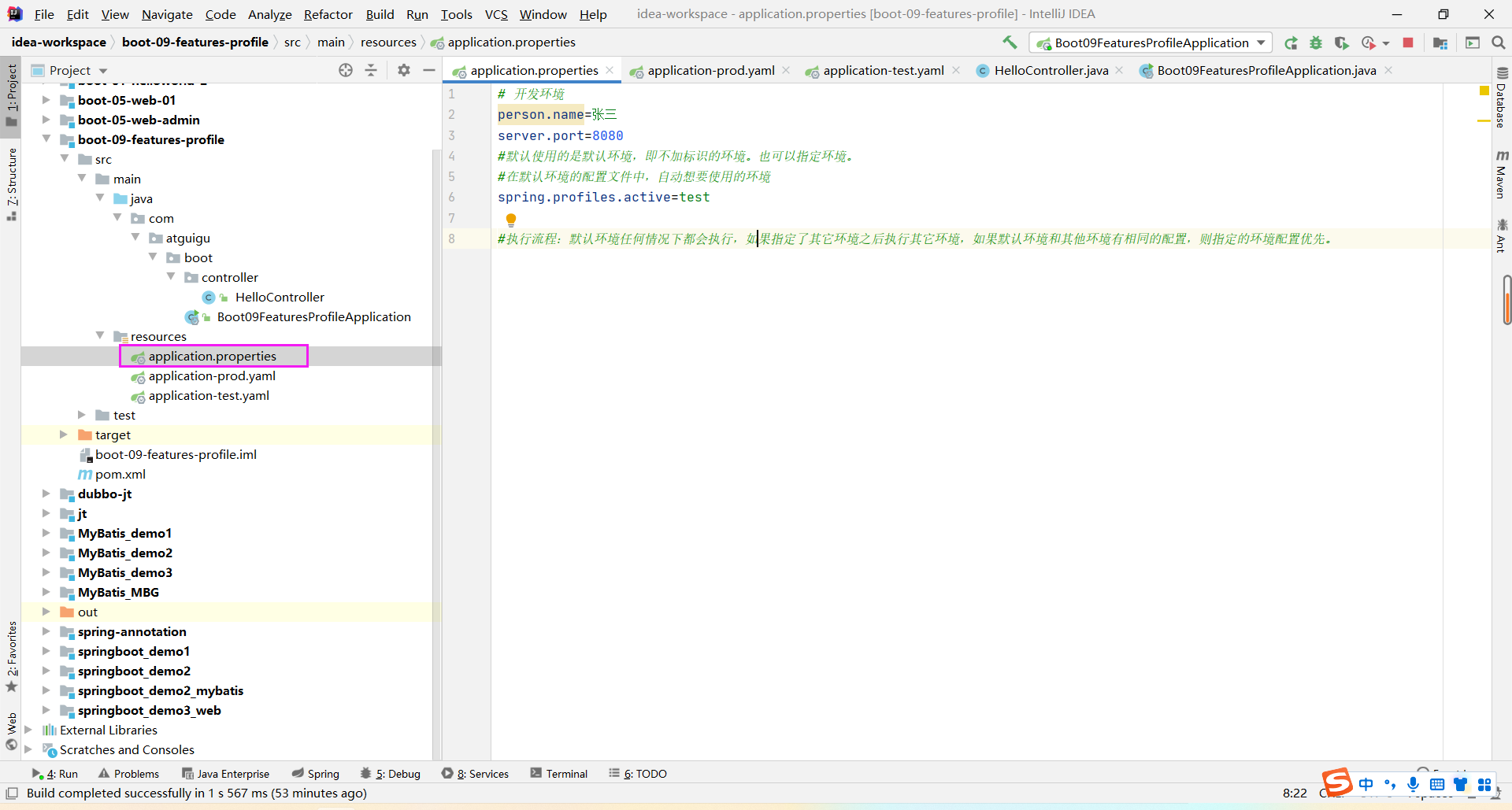Switch to application-prod.yaml tab
1512x810 pixels.
click(710, 71)
